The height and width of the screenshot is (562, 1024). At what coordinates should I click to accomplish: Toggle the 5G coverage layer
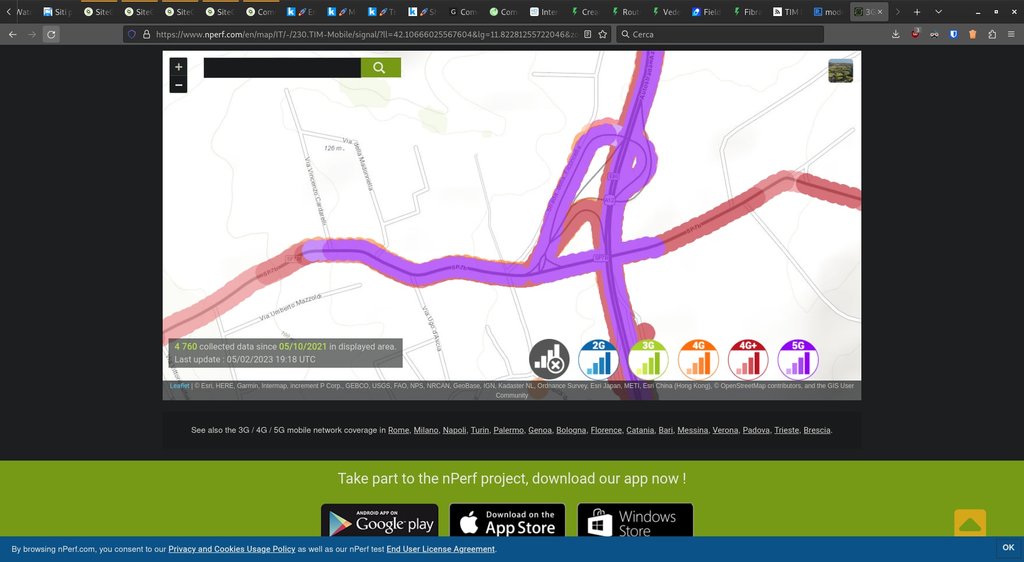click(798, 359)
